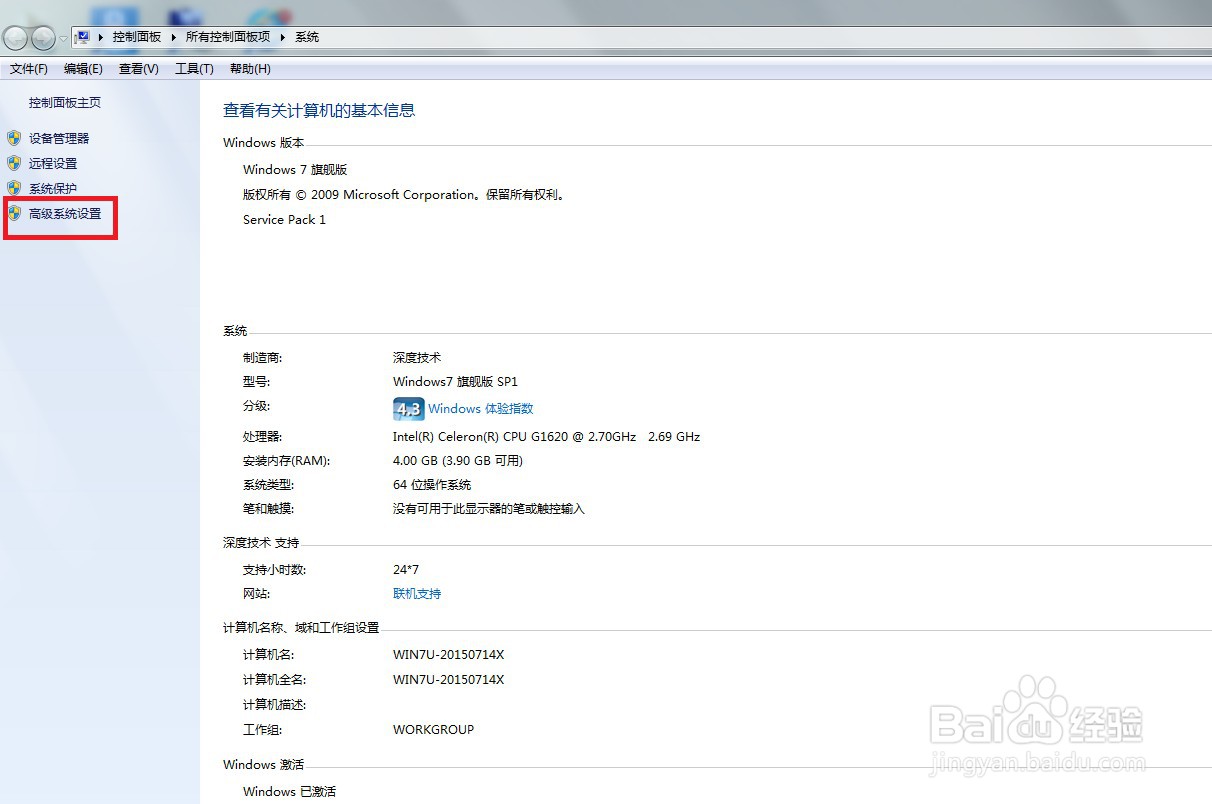Screen dimensions: 1212x804
Task: Click the 4.3 experience index rating icon
Action: coord(408,409)
